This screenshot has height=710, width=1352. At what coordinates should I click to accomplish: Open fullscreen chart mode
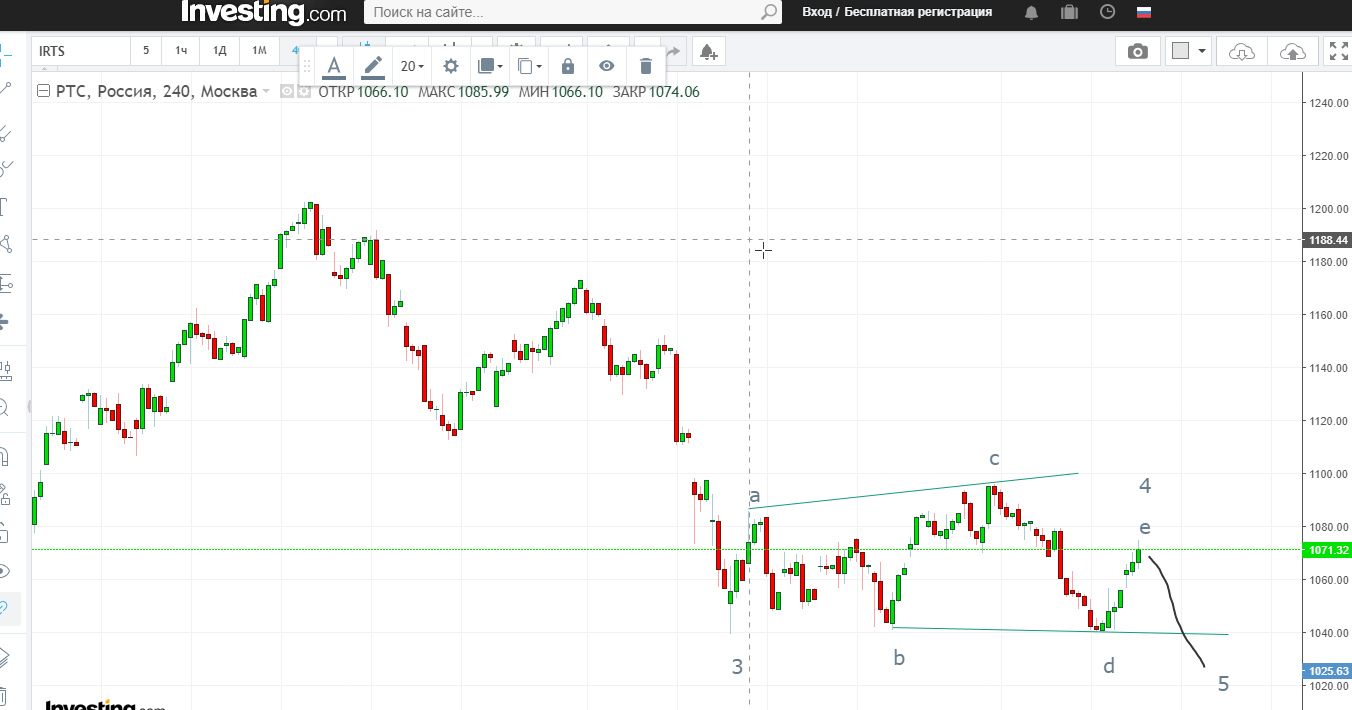1337,51
